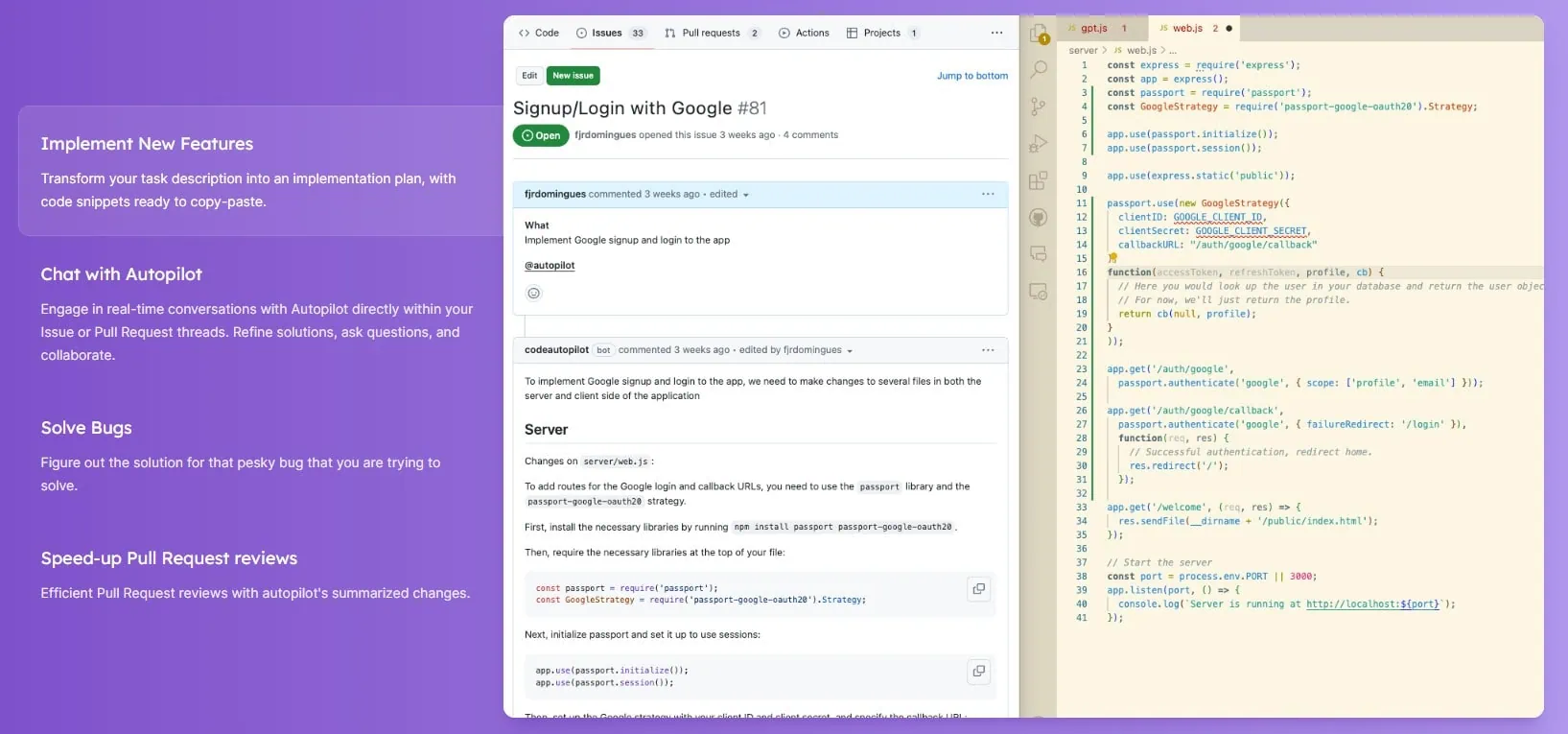Click the 'Signup/Login with Google #81' issue title

[640, 108]
